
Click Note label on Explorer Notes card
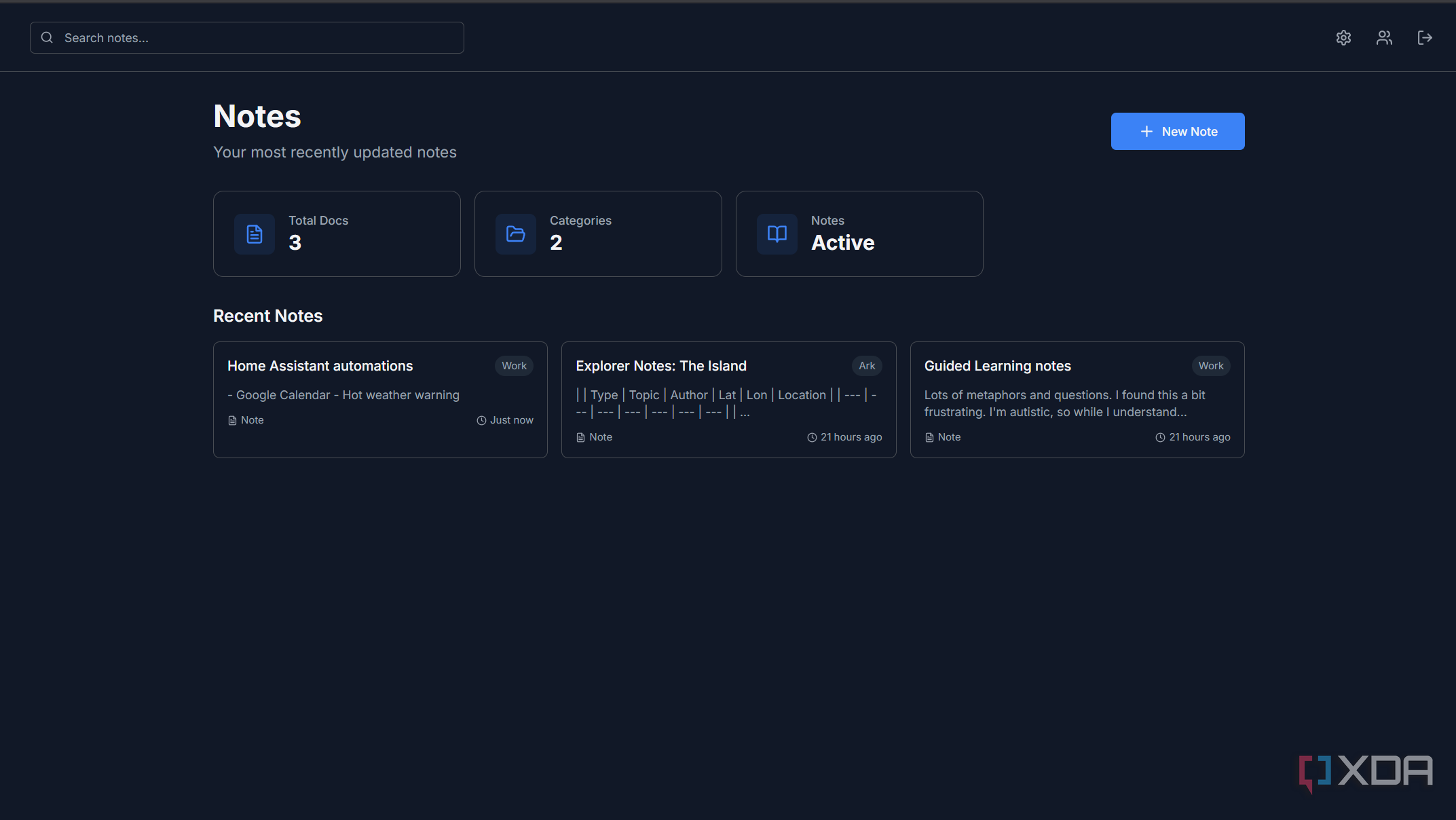(601, 438)
